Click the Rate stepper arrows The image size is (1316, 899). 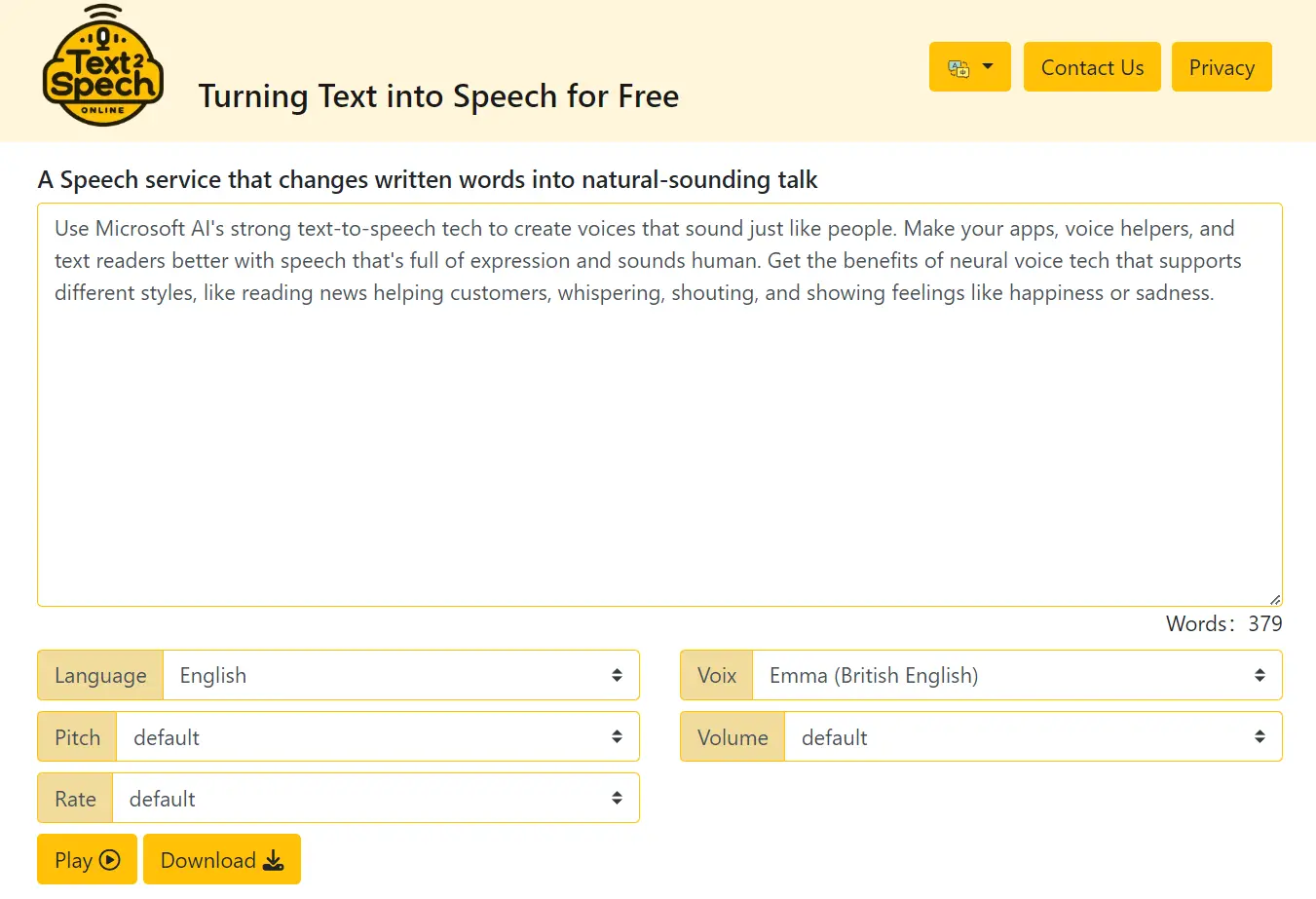pyautogui.click(x=618, y=798)
